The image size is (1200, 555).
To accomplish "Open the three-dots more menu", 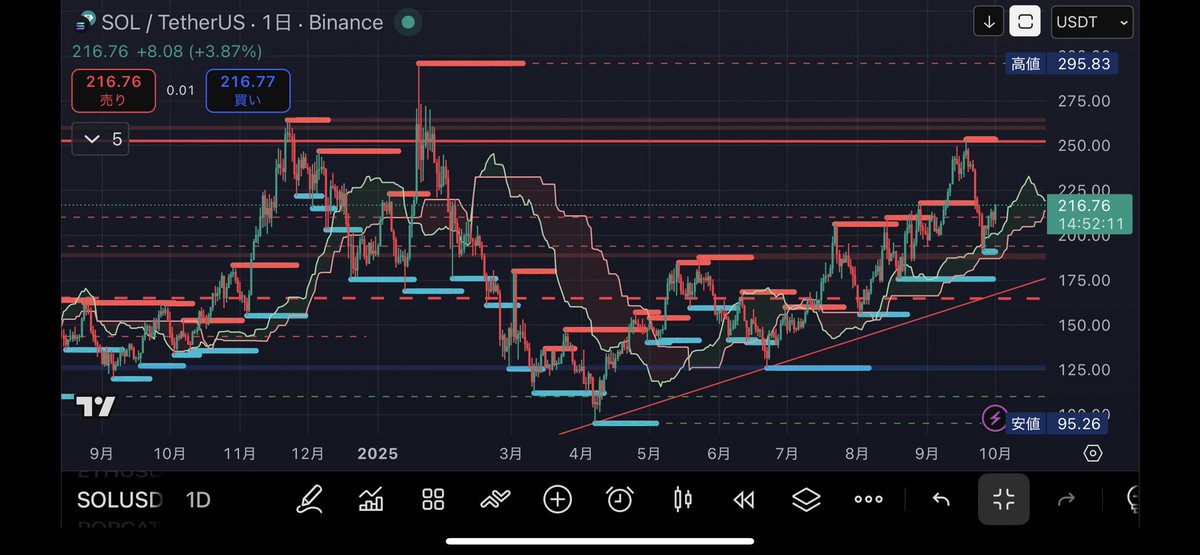I will tap(868, 499).
